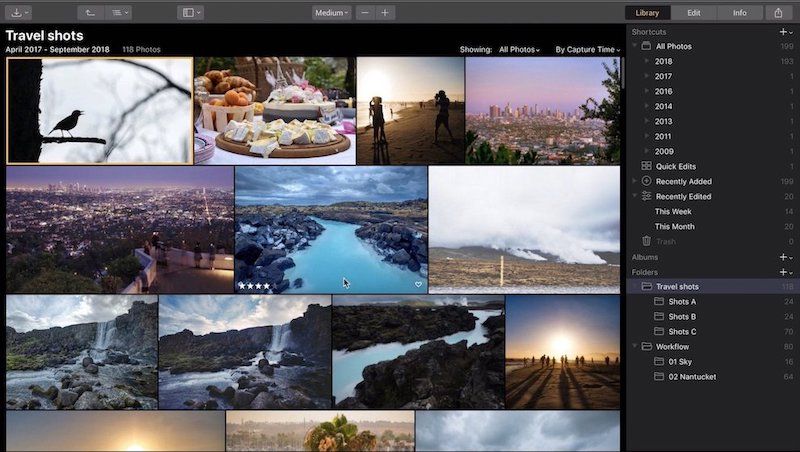Open the Medium thumbnail size dropdown
This screenshot has width=800, height=452.
(331, 13)
